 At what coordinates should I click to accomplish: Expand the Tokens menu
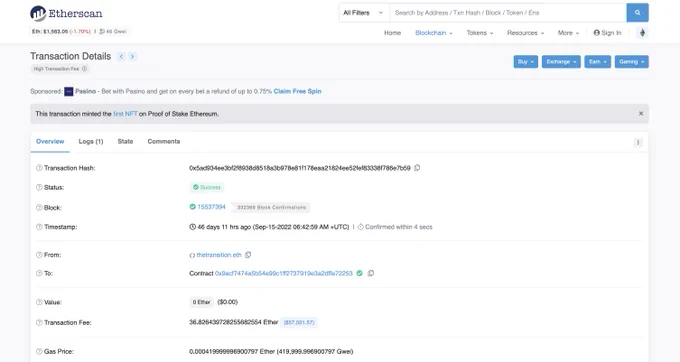tap(480, 33)
